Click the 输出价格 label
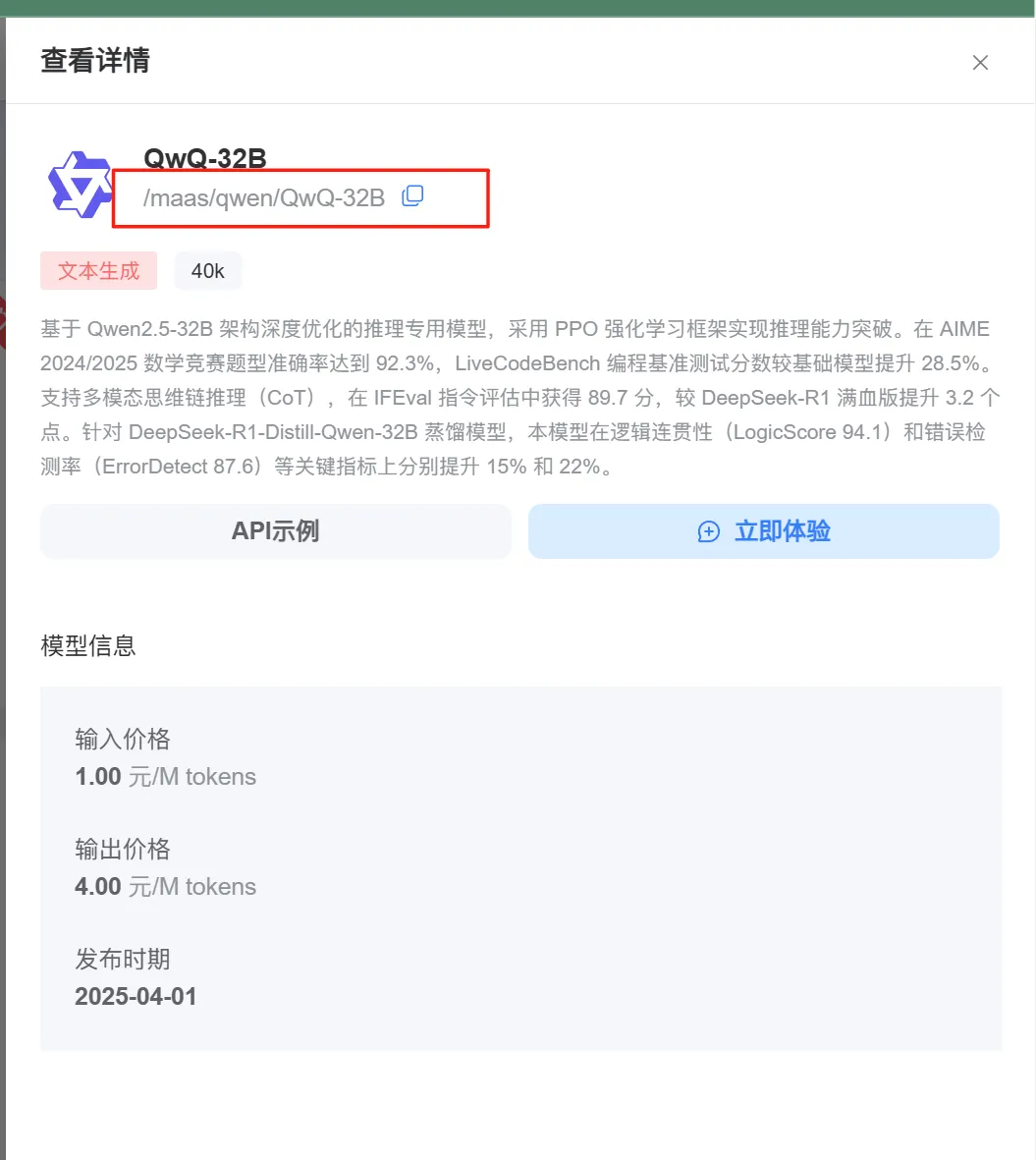 (x=123, y=849)
